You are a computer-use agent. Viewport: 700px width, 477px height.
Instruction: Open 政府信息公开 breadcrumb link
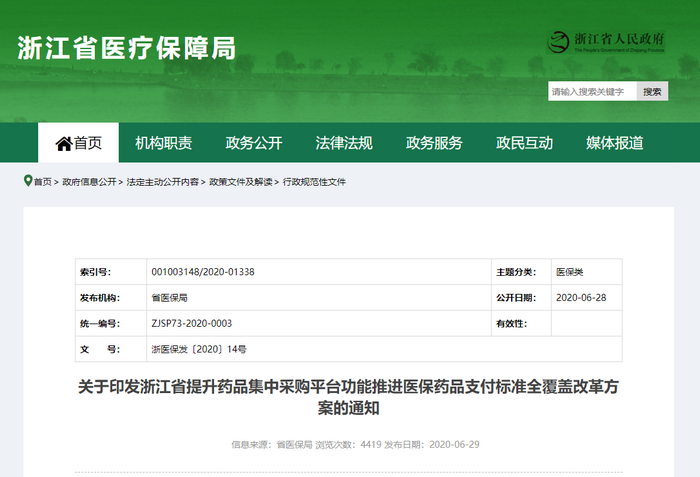(x=89, y=182)
